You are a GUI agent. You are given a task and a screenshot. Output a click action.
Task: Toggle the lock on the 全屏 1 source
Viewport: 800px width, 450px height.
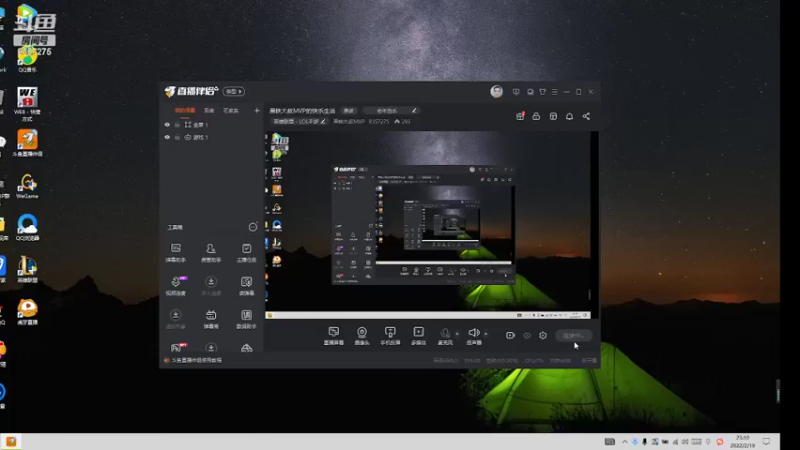177,124
